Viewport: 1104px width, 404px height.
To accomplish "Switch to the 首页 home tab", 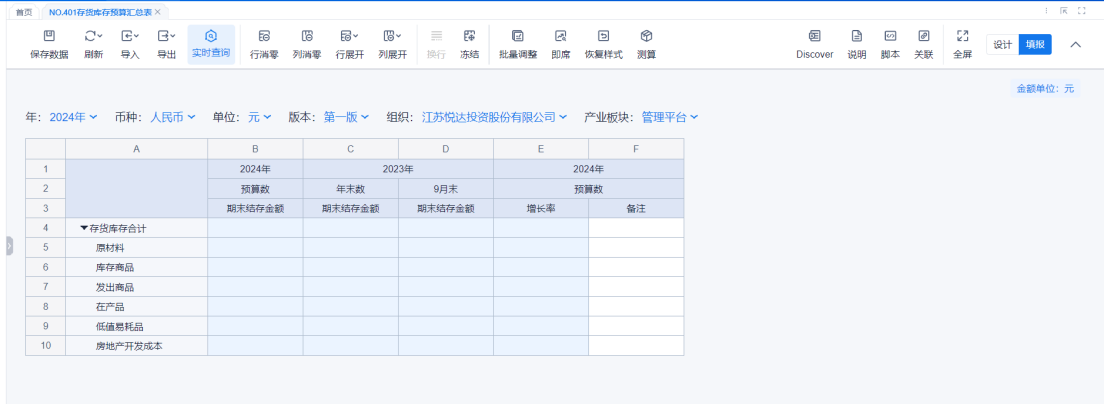I will click(x=23, y=12).
